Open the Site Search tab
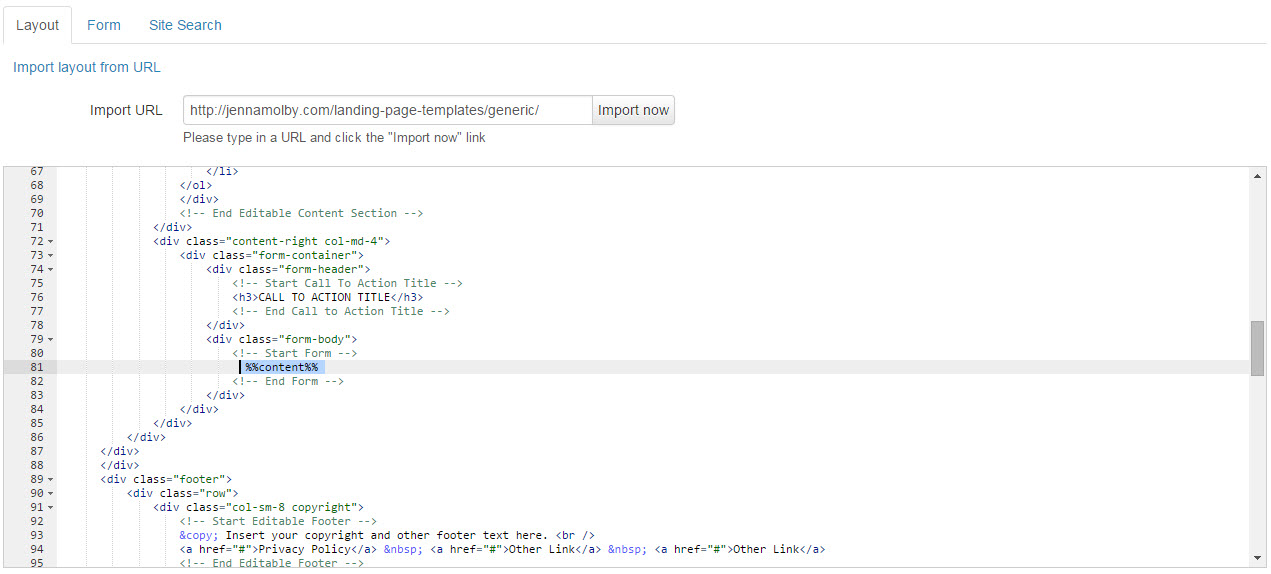The height and width of the screenshot is (574, 1271). pos(185,25)
